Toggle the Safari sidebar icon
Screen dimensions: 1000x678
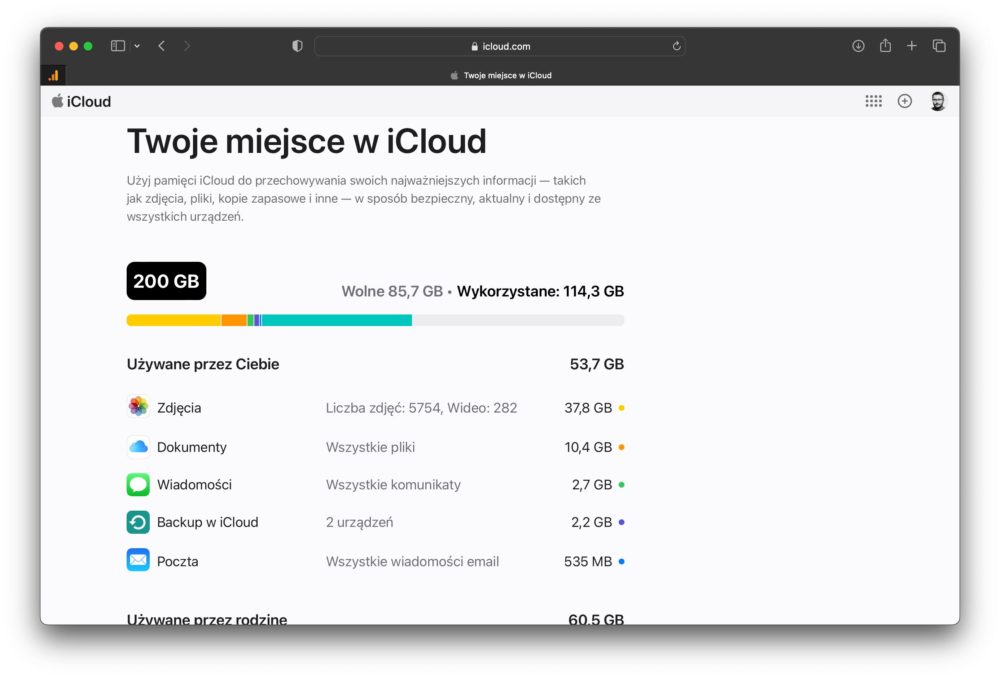[118, 46]
